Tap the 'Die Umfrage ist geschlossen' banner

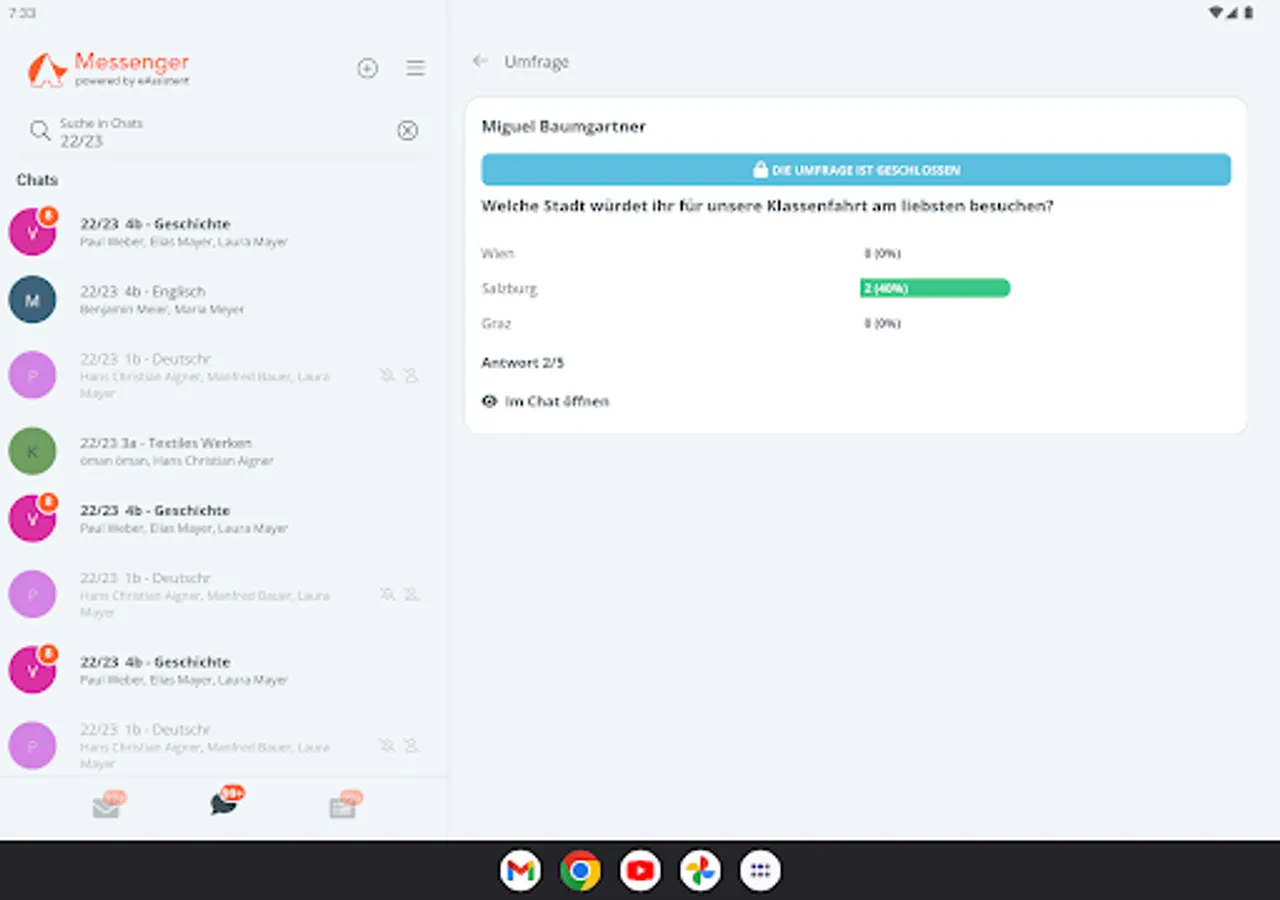click(x=856, y=170)
